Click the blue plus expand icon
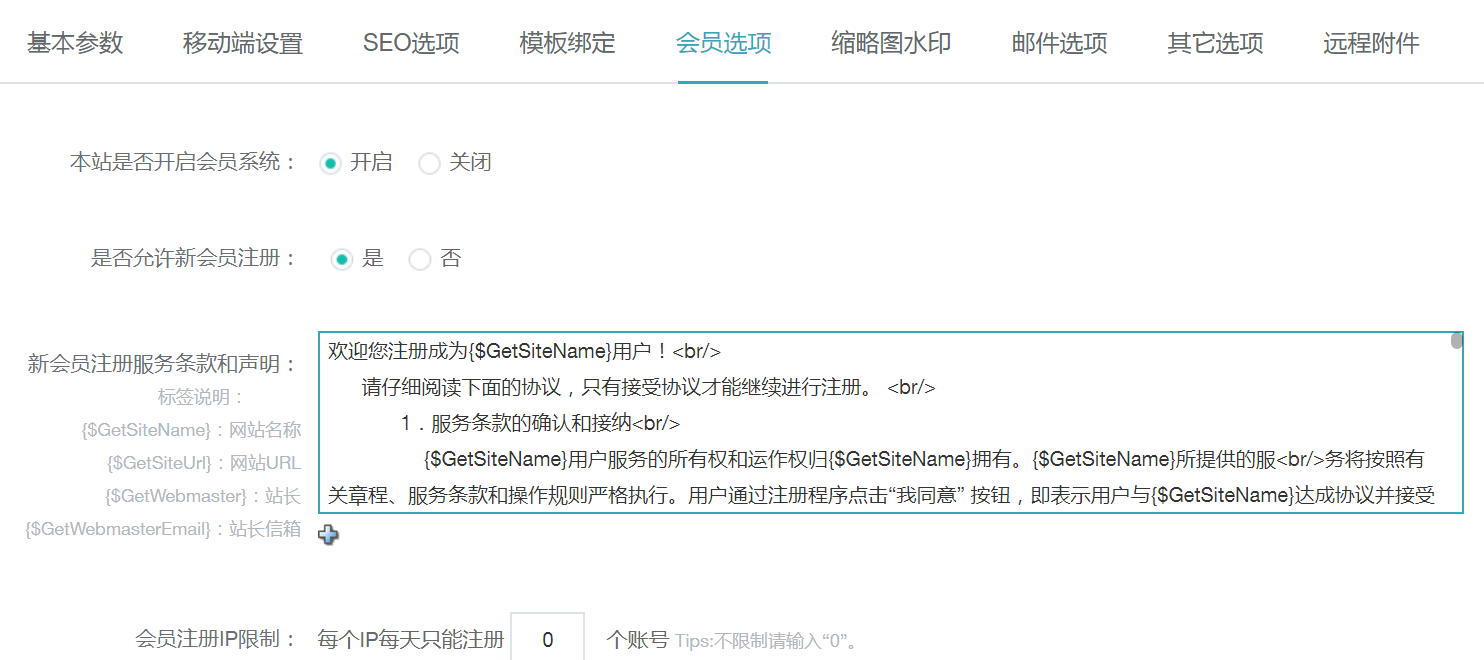 click(x=328, y=536)
